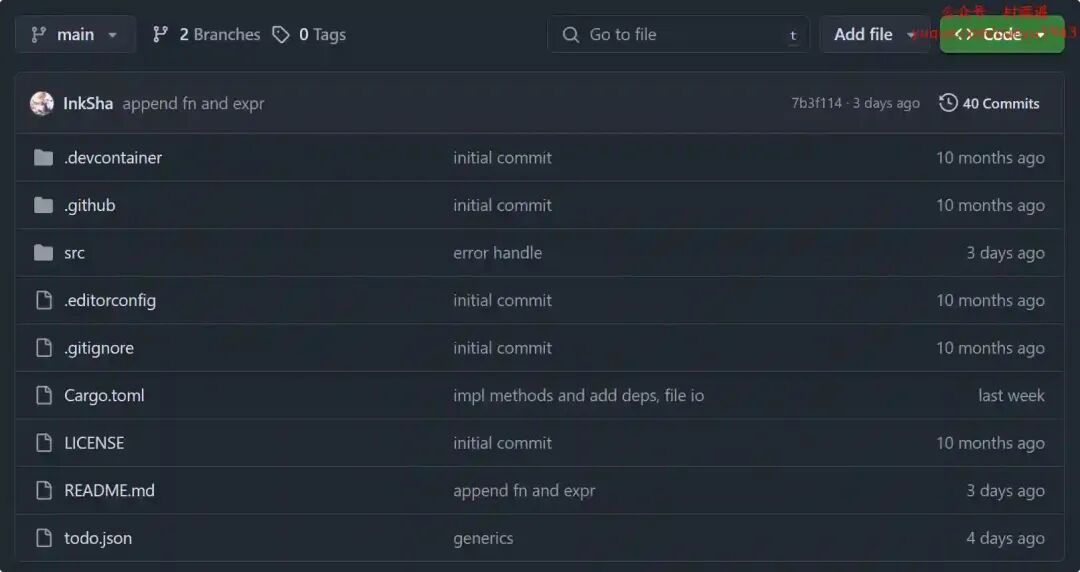Open the InkSha username link
The image size is (1080, 572).
[88, 103]
